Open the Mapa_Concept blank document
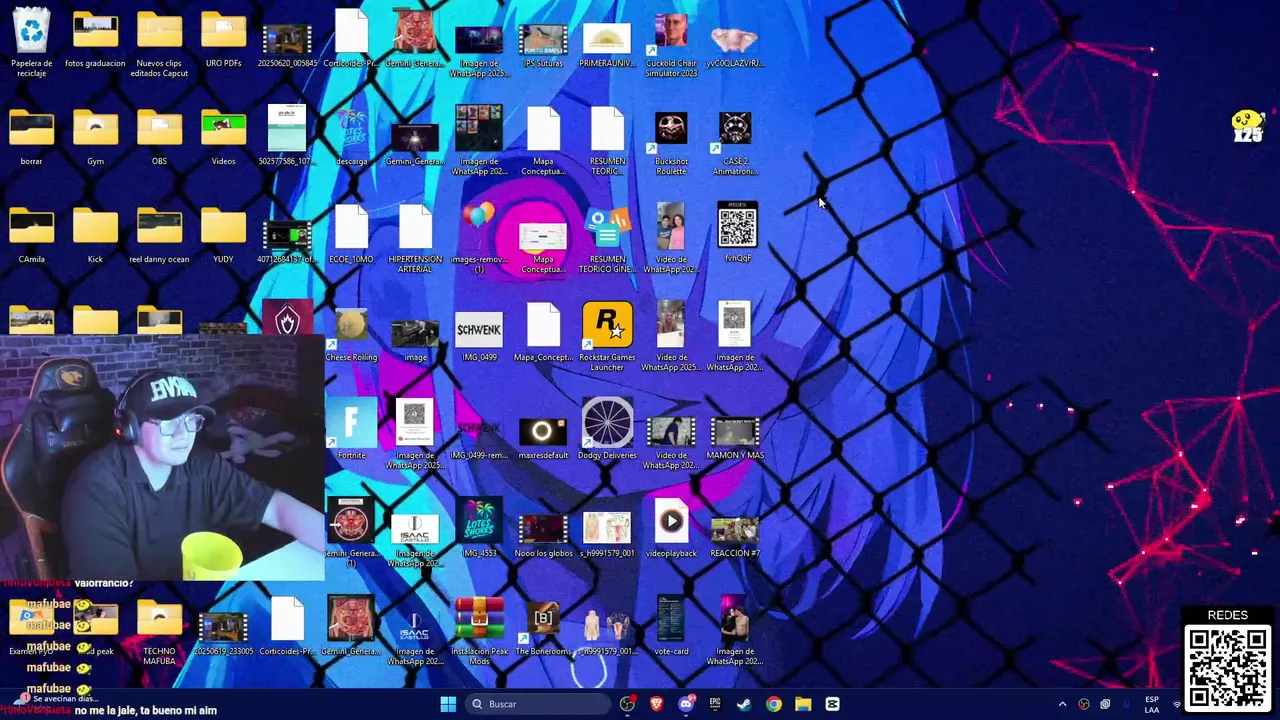The width and height of the screenshot is (1280, 720). tap(543, 333)
